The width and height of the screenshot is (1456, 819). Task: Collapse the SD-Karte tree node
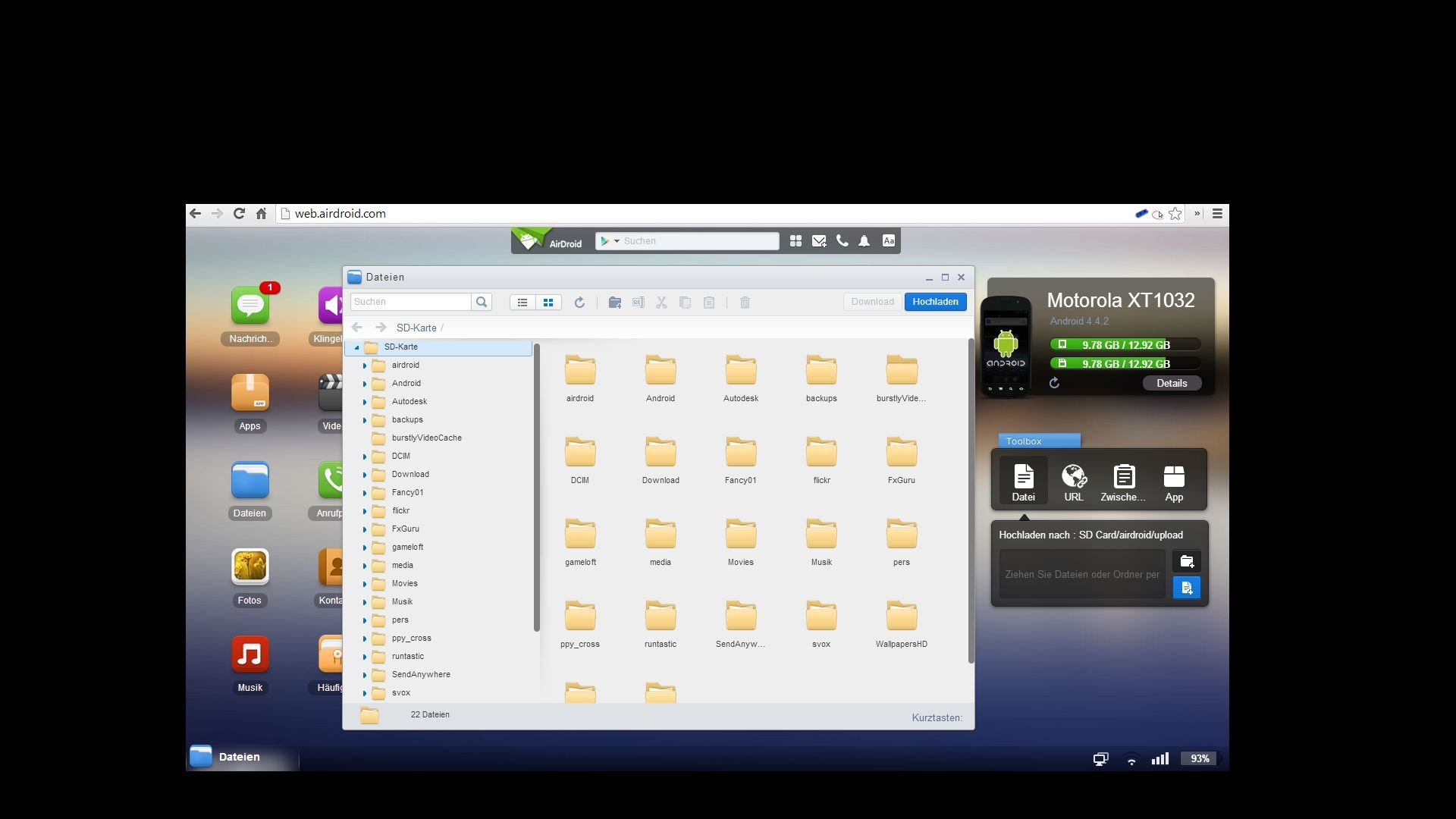coord(356,347)
